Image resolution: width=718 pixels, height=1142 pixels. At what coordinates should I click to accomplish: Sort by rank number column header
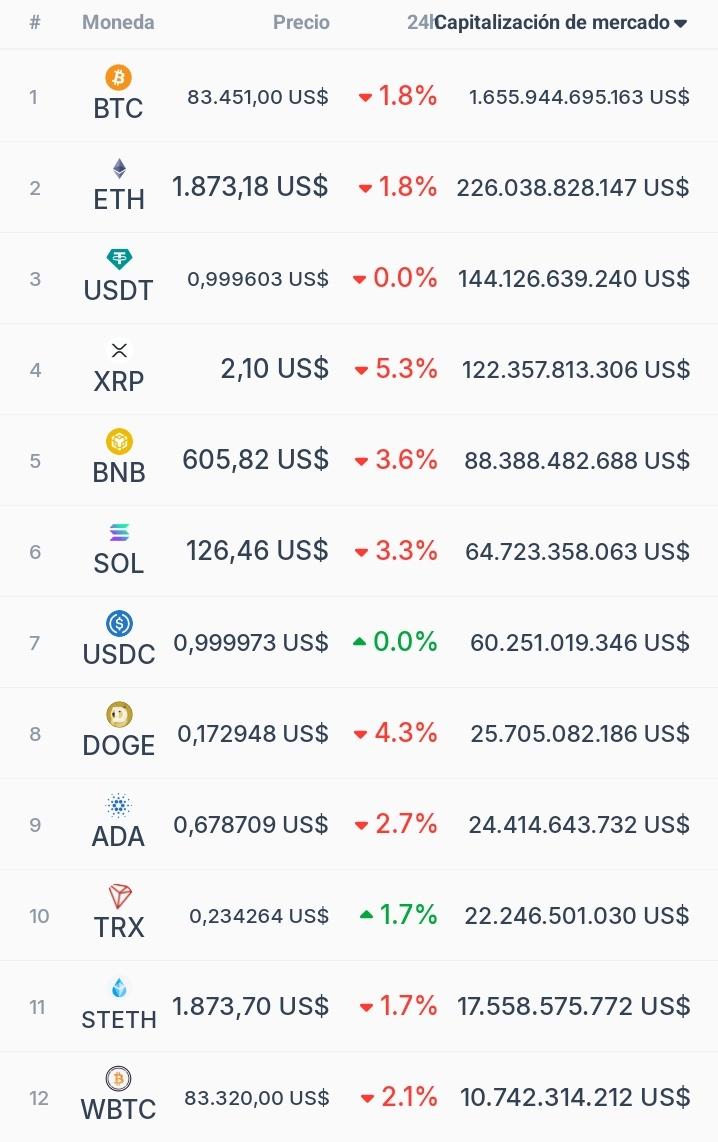(35, 23)
